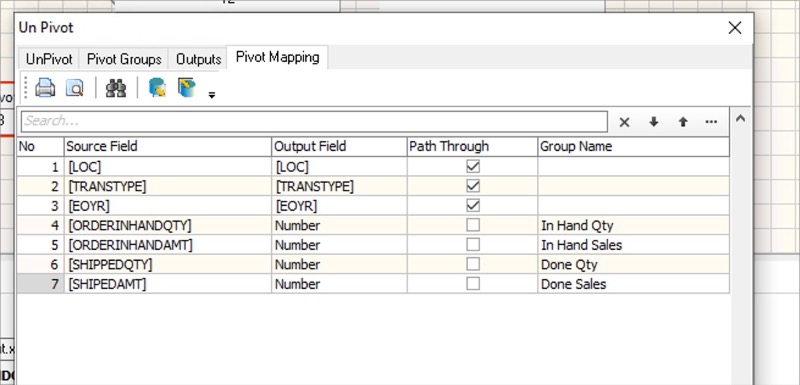Click the In Hand Sales group cell
The width and height of the screenshot is (800, 385).
click(634, 245)
